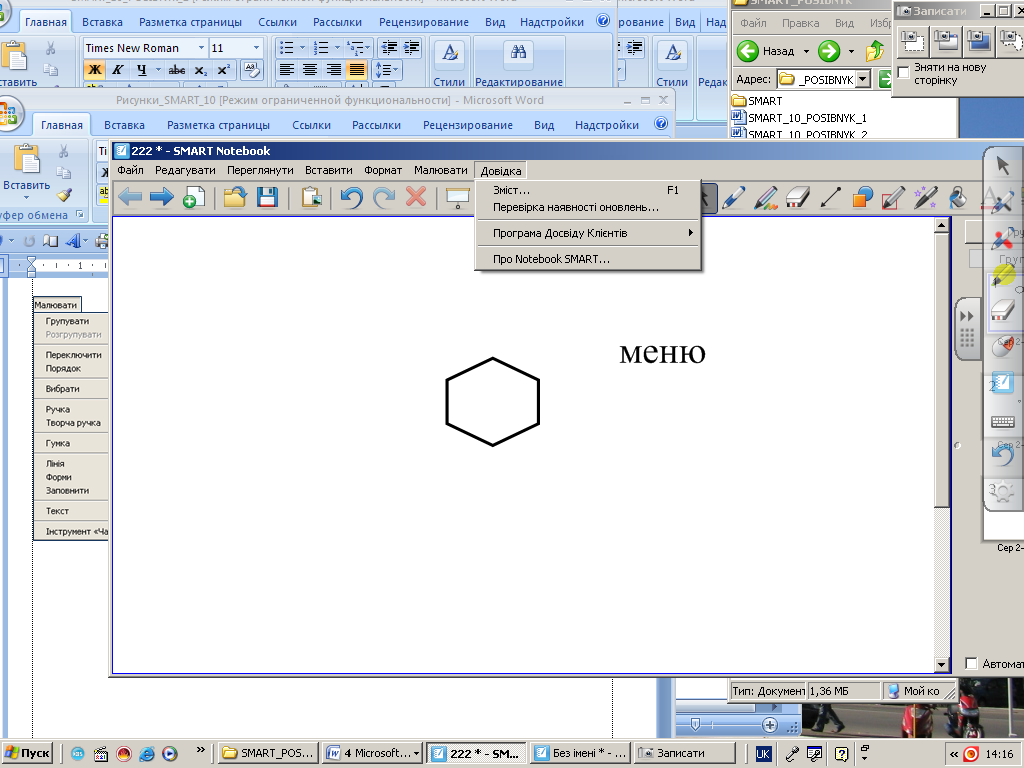Select the Eraser tool in Notebook toolbar
This screenshot has height=768, width=1024.
798,197
